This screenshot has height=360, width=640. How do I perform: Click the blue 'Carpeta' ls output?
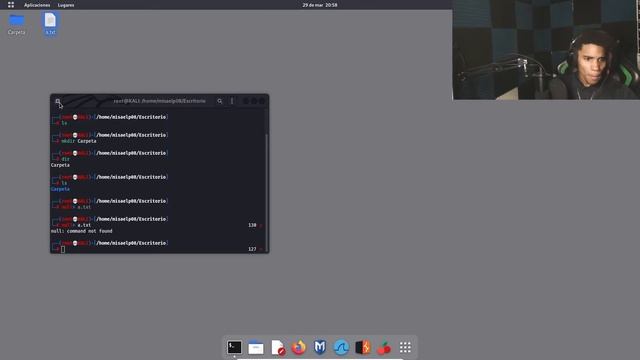click(60, 189)
